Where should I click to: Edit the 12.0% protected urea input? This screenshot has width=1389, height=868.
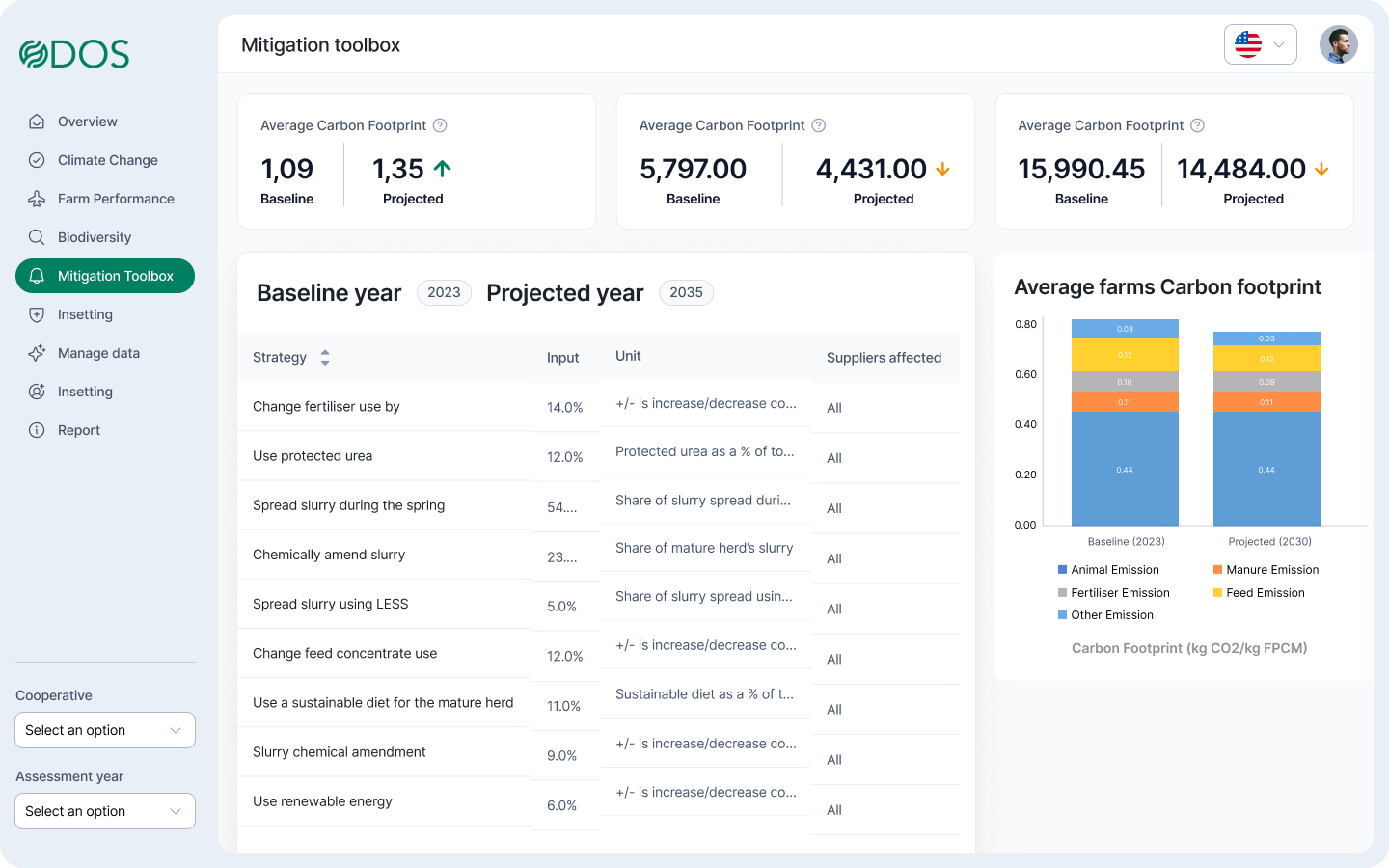[565, 457]
